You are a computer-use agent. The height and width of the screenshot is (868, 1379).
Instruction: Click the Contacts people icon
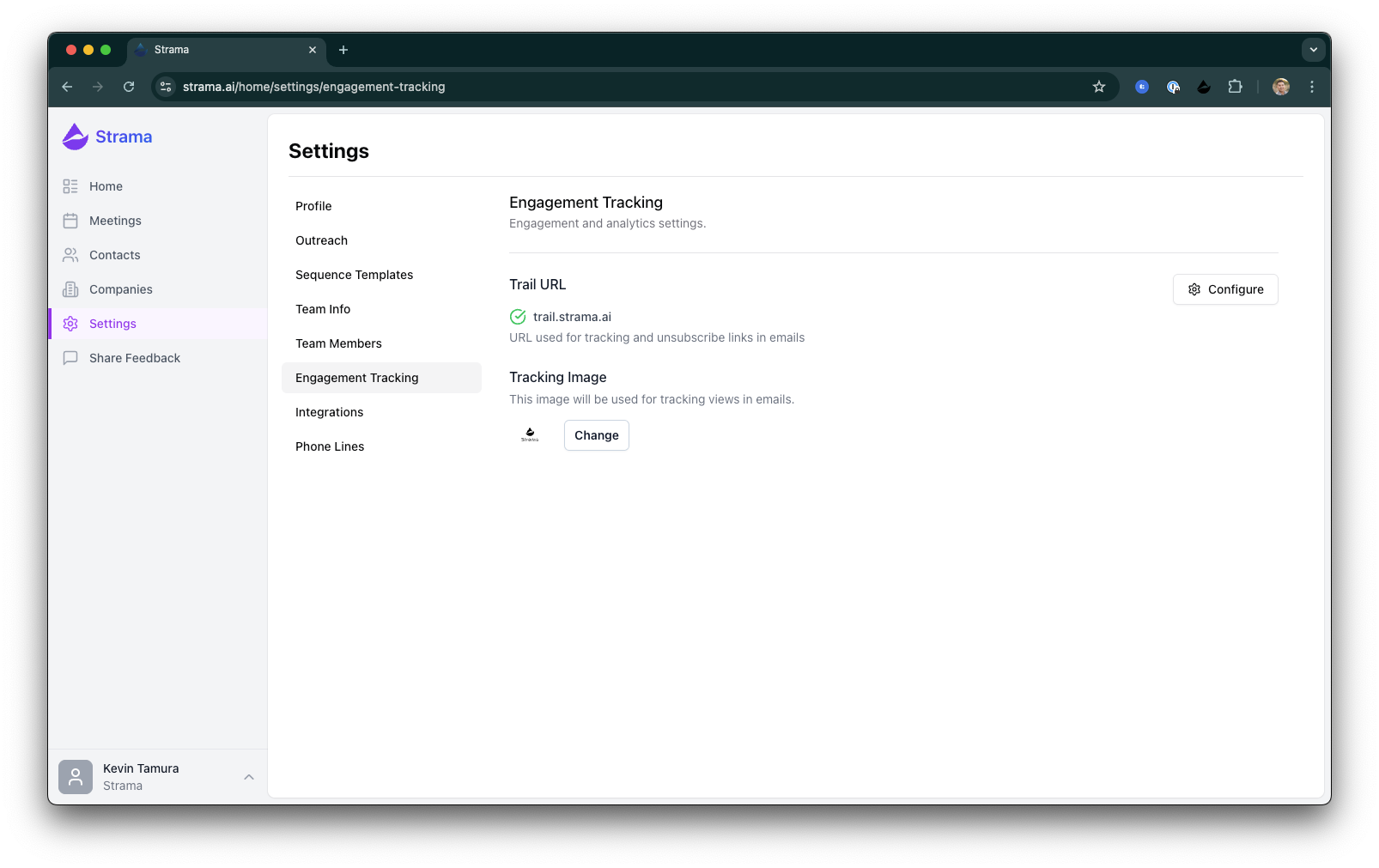pyautogui.click(x=70, y=255)
